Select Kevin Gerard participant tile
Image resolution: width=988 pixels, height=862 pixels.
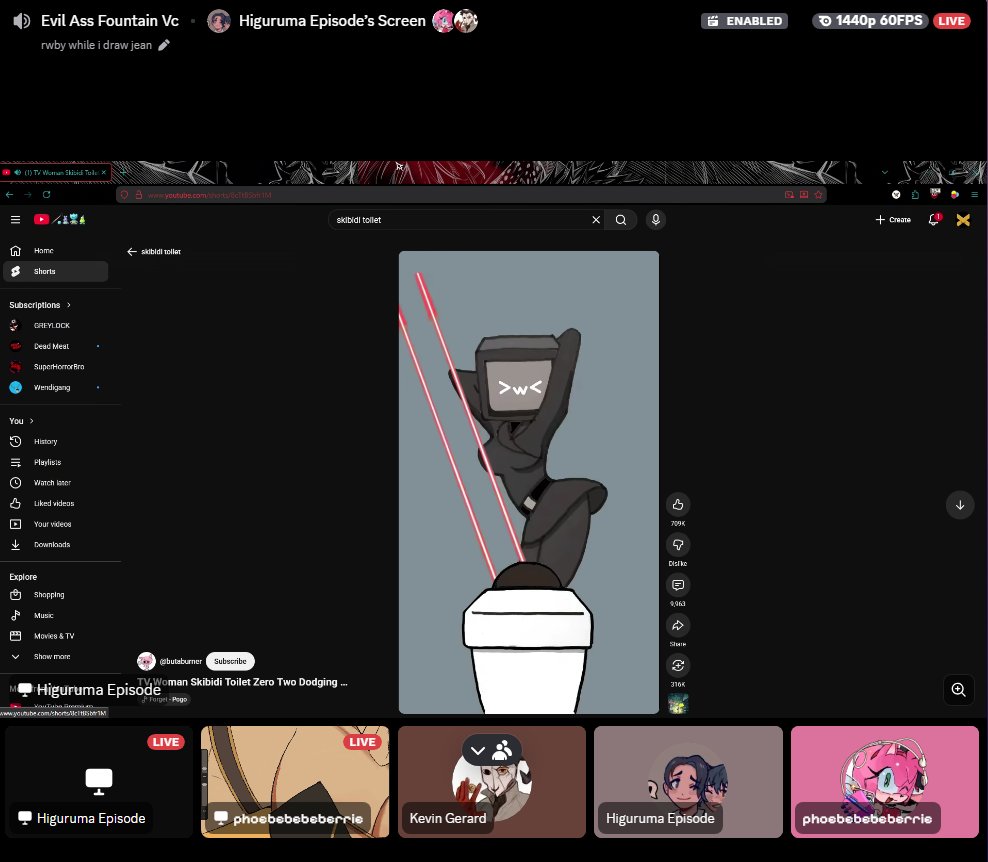(x=491, y=782)
